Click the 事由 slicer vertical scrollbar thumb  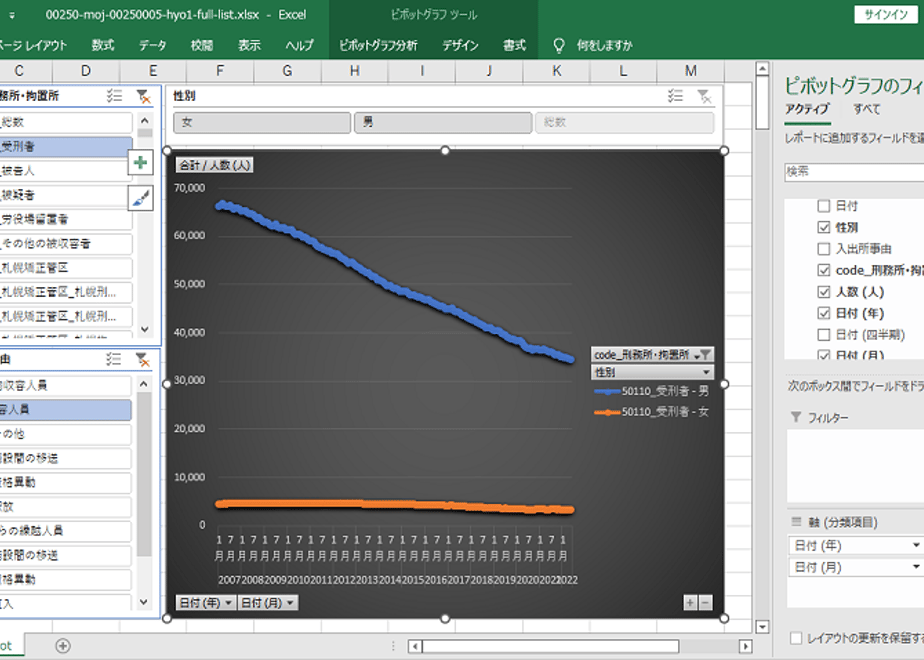[144, 474]
